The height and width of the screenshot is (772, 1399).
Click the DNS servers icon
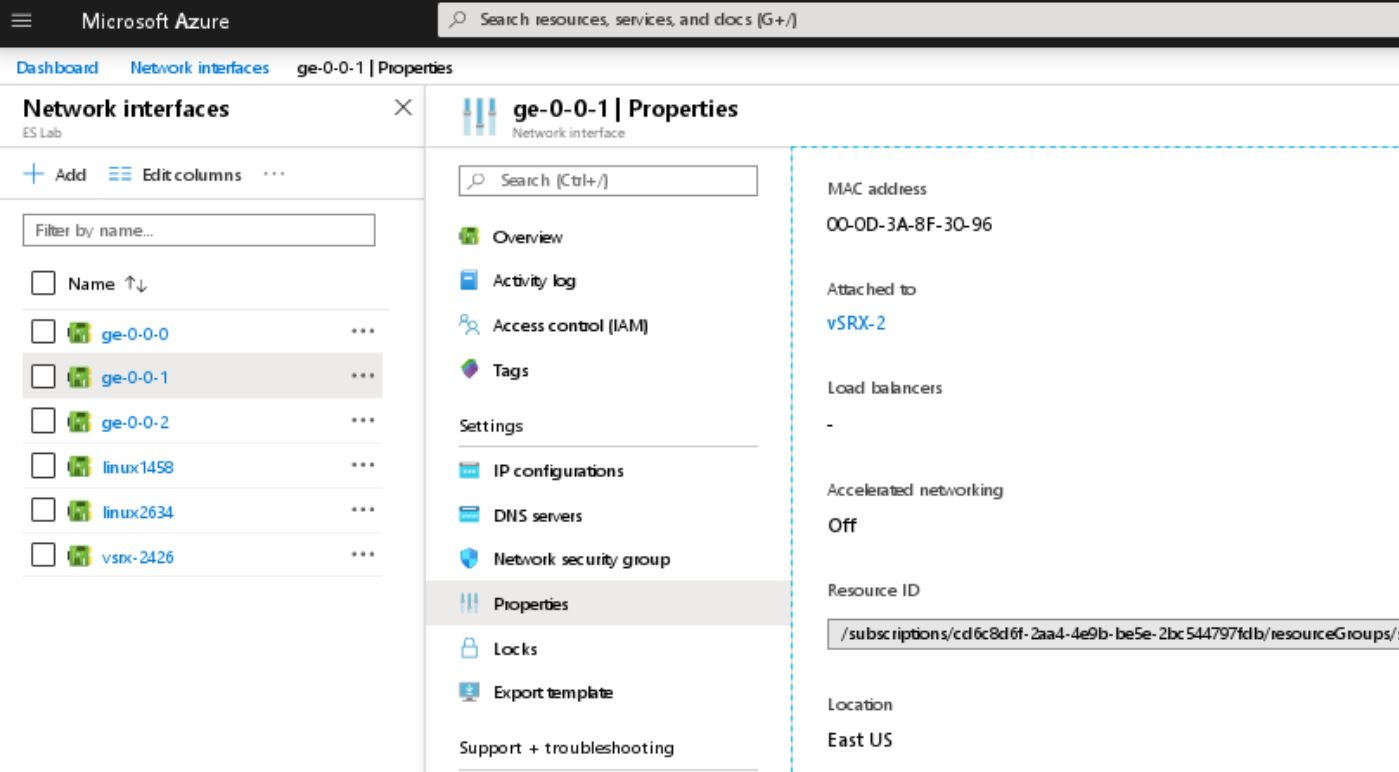469,516
